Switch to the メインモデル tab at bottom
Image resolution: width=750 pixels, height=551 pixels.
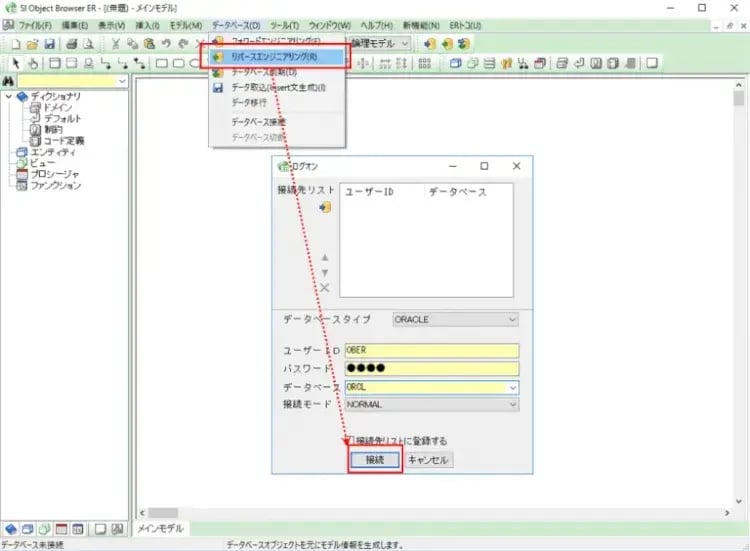coord(160,529)
